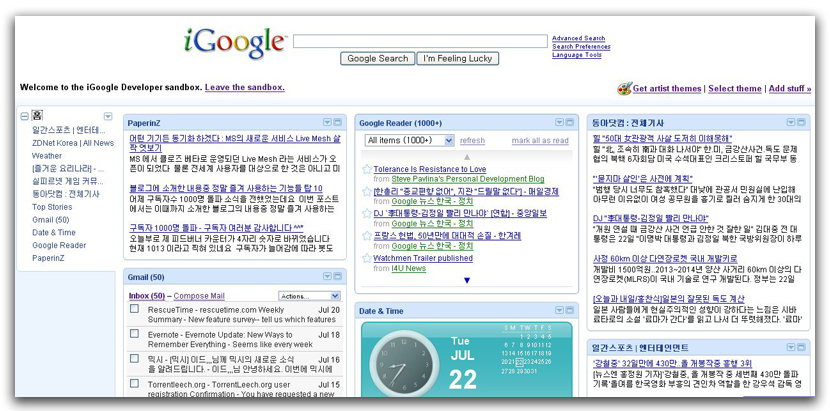Open the Gmail Actions dropdown
This screenshot has width=830, height=411.
(310, 296)
